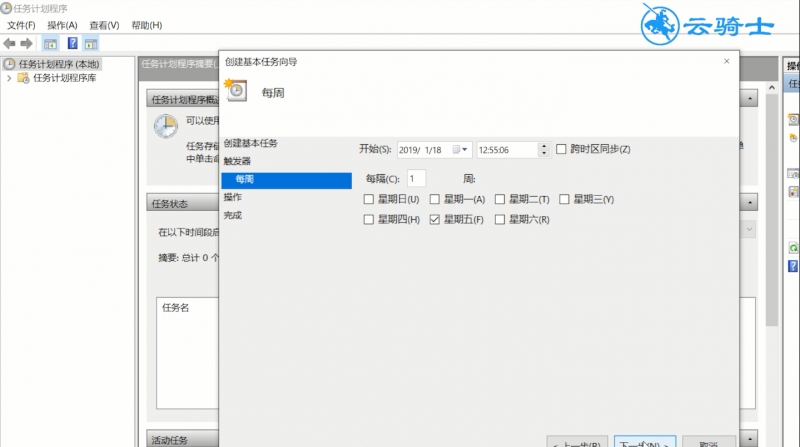
Task: Collapse the 活动任务 section using its arrow button
Action: pos(749,439)
